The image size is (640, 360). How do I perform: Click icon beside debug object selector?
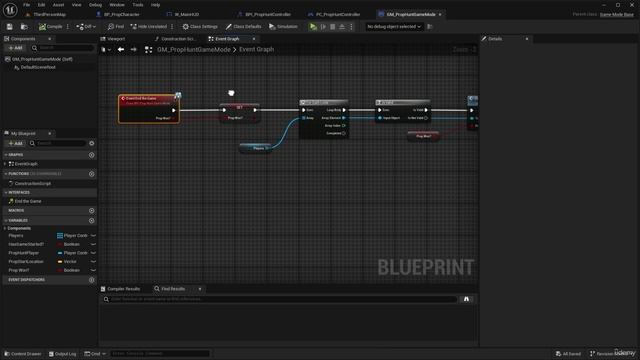click(429, 27)
